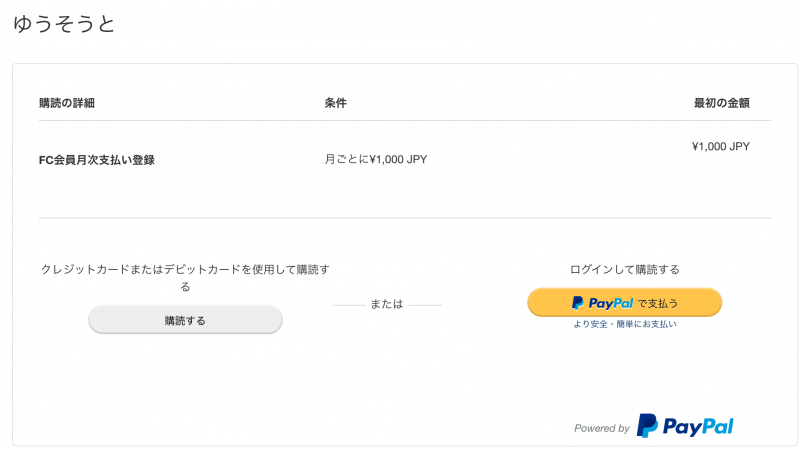Click the 購読の詳細 column header
800x449 pixels.
(67, 103)
